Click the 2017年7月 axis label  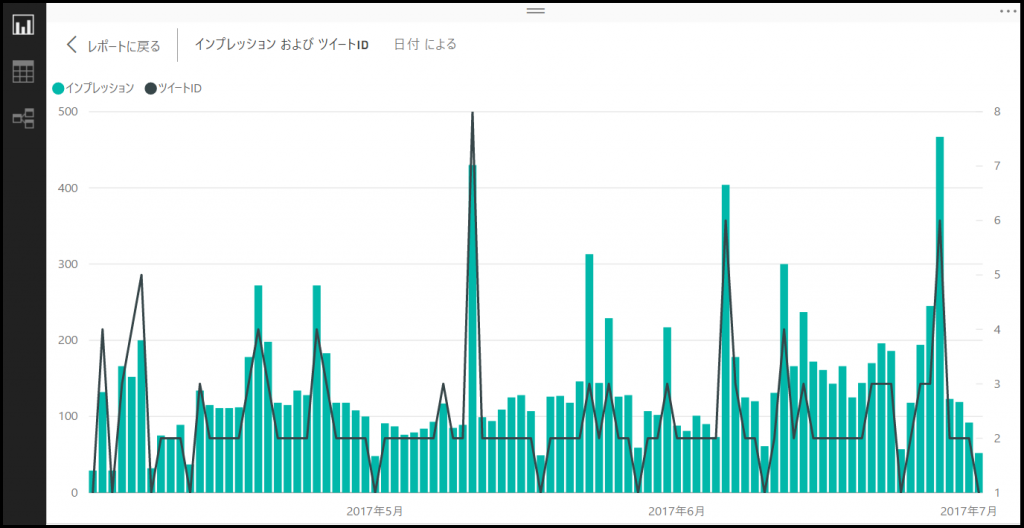click(968, 510)
